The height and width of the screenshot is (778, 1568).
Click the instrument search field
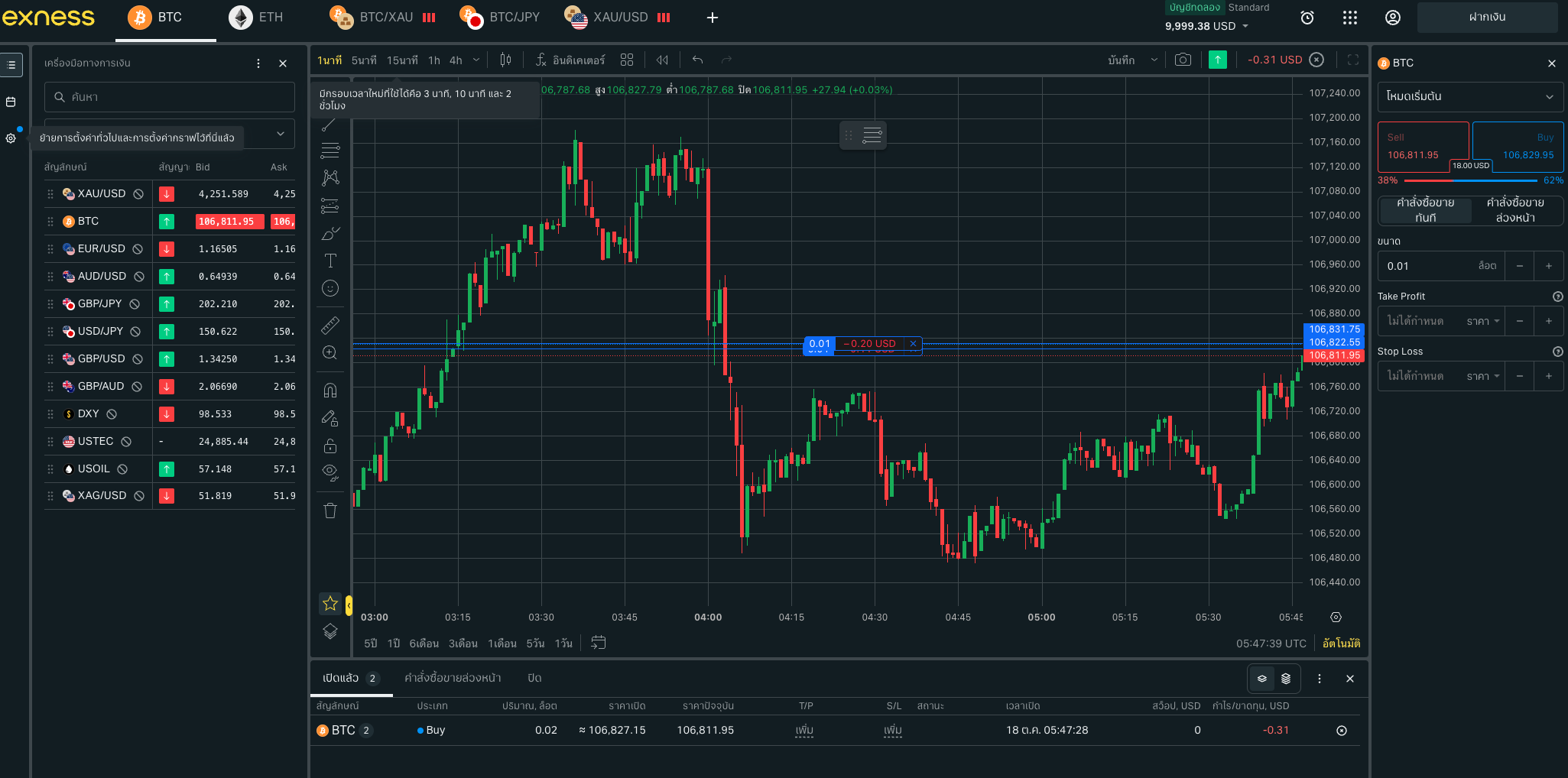pos(170,97)
